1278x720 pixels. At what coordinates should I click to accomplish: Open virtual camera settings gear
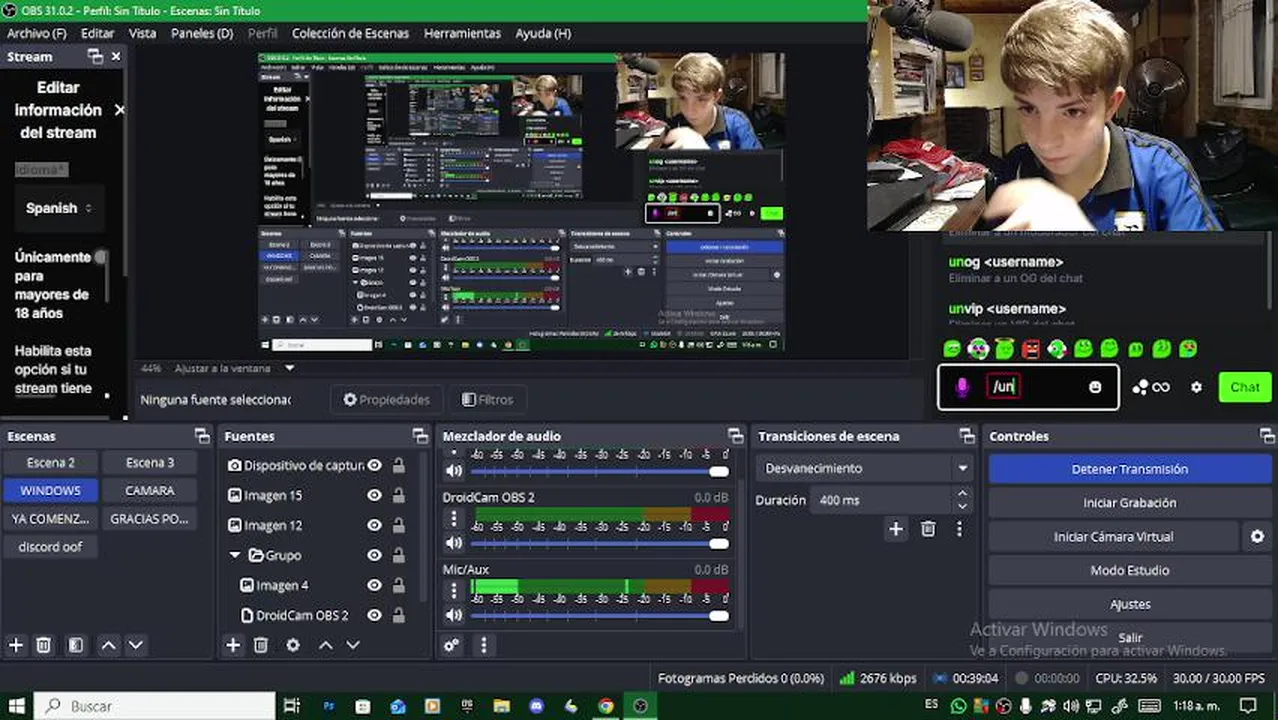(1258, 537)
